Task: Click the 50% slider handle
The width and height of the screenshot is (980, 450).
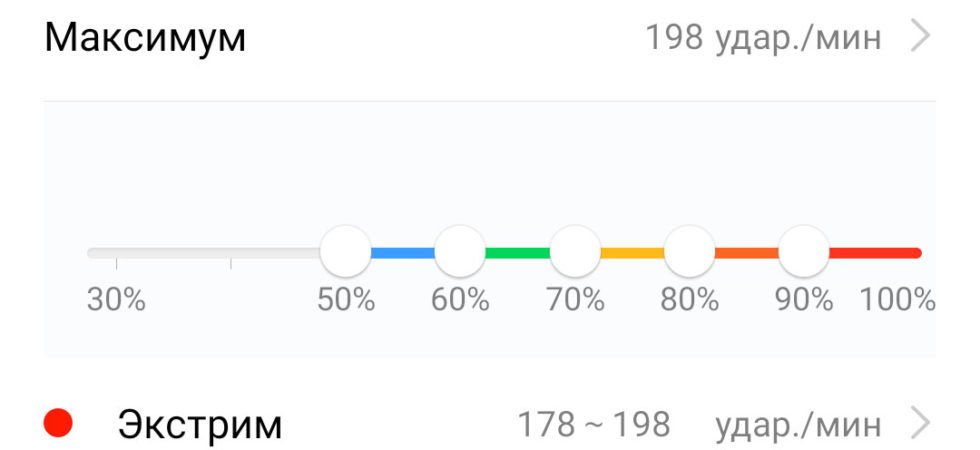Action: [x=346, y=252]
